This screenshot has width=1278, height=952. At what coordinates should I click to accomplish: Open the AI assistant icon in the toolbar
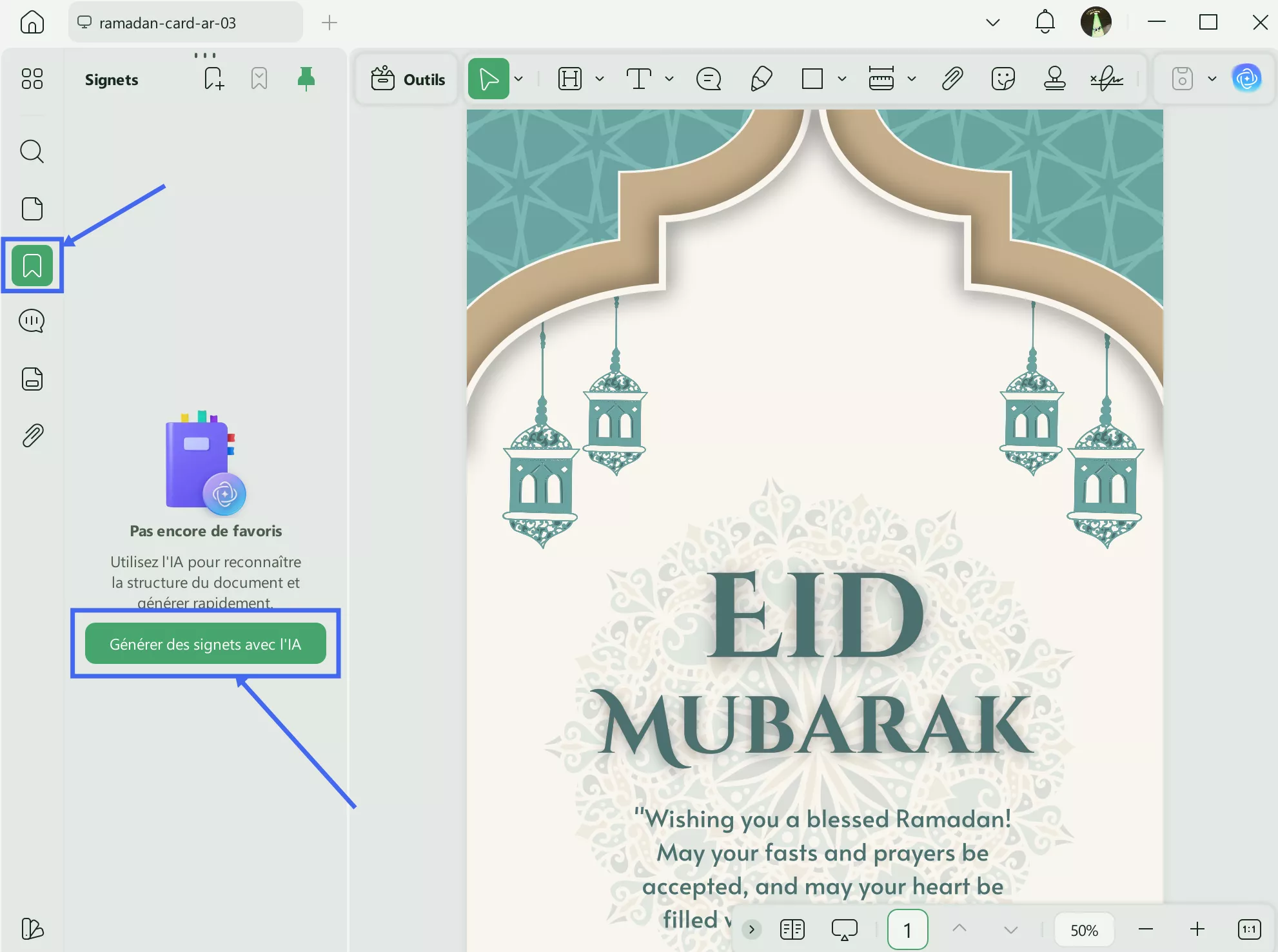point(1246,79)
